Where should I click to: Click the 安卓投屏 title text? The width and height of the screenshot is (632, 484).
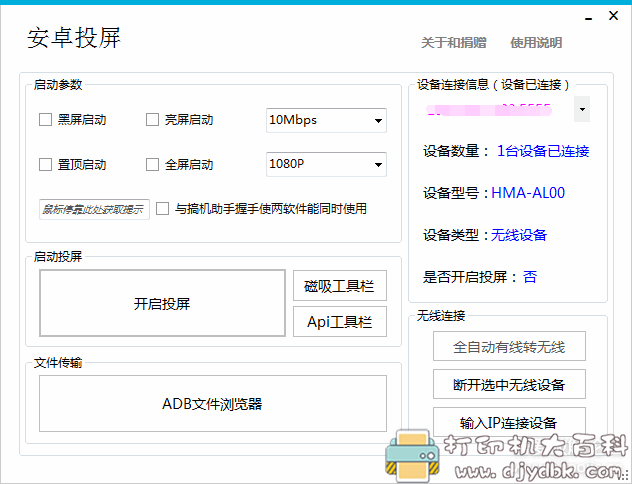[74, 38]
